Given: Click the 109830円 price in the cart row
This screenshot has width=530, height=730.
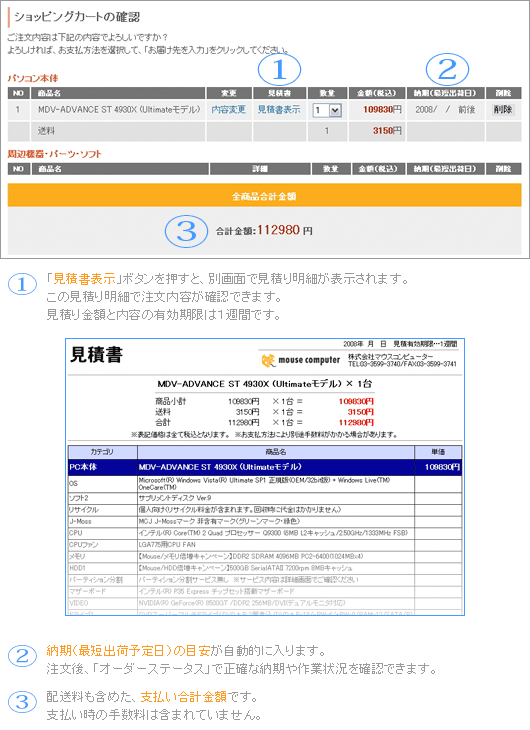Looking at the screenshot, I should click(x=382, y=110).
